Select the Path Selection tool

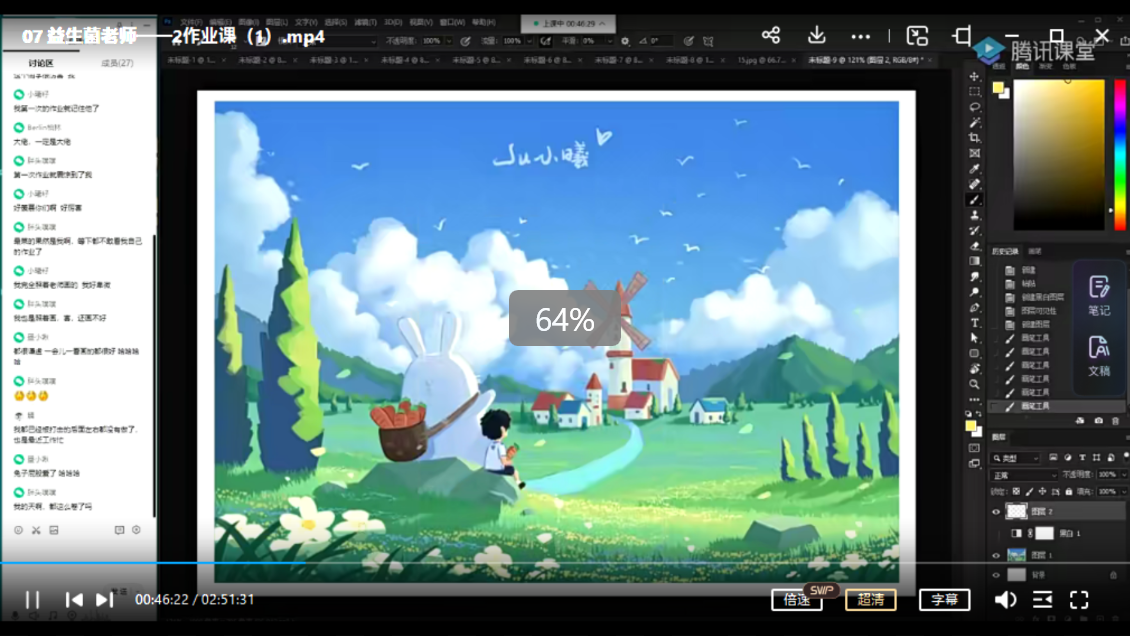(974, 338)
